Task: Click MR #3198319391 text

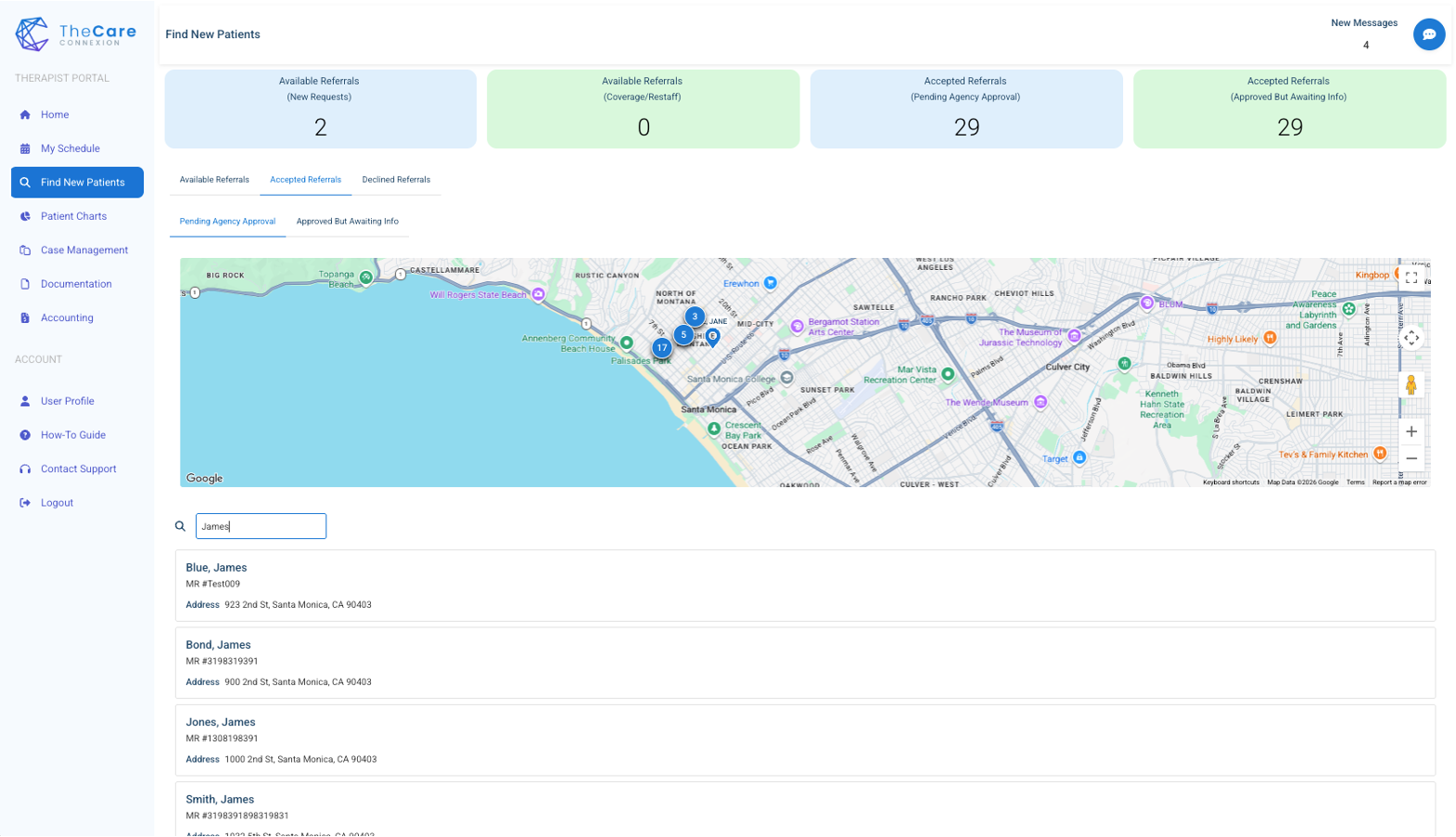Action: tap(222, 662)
